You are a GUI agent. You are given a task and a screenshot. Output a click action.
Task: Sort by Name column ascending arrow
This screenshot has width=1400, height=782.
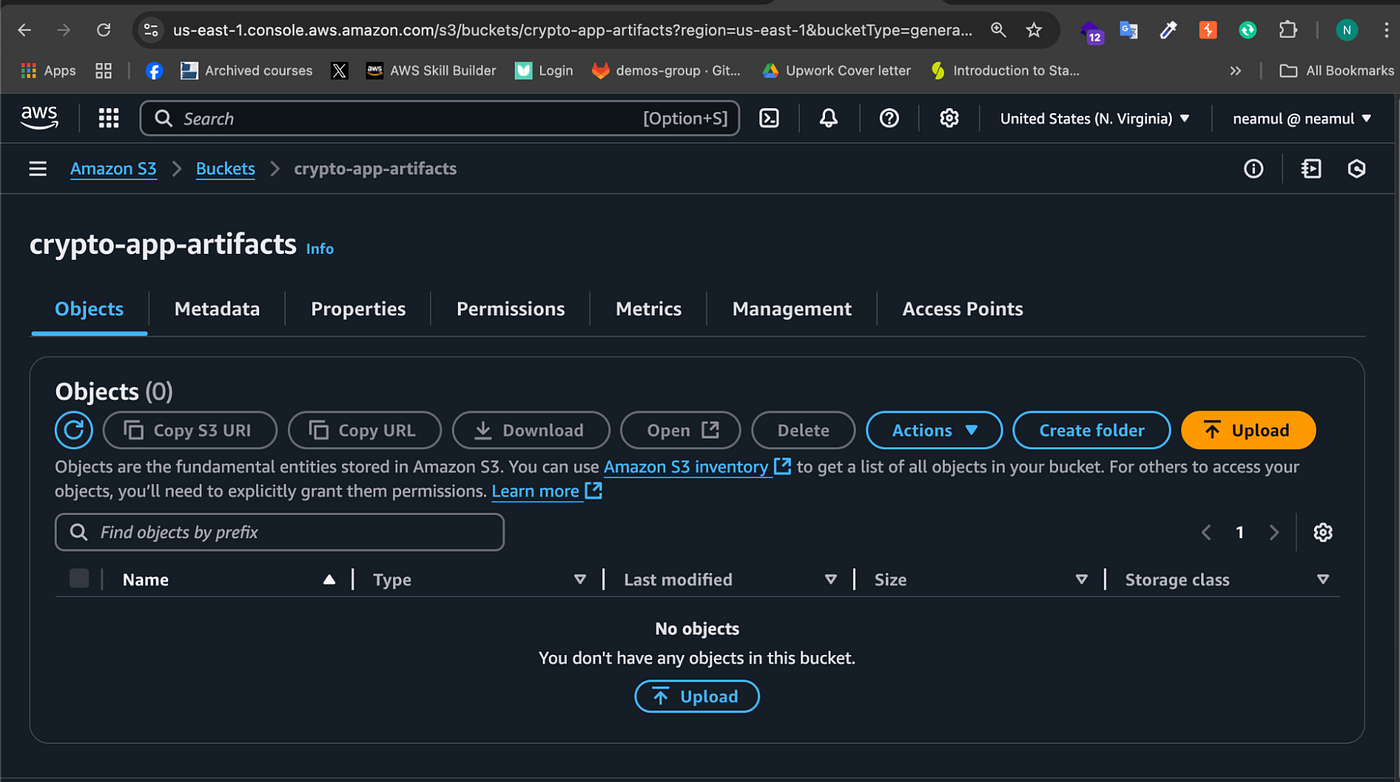coord(329,579)
